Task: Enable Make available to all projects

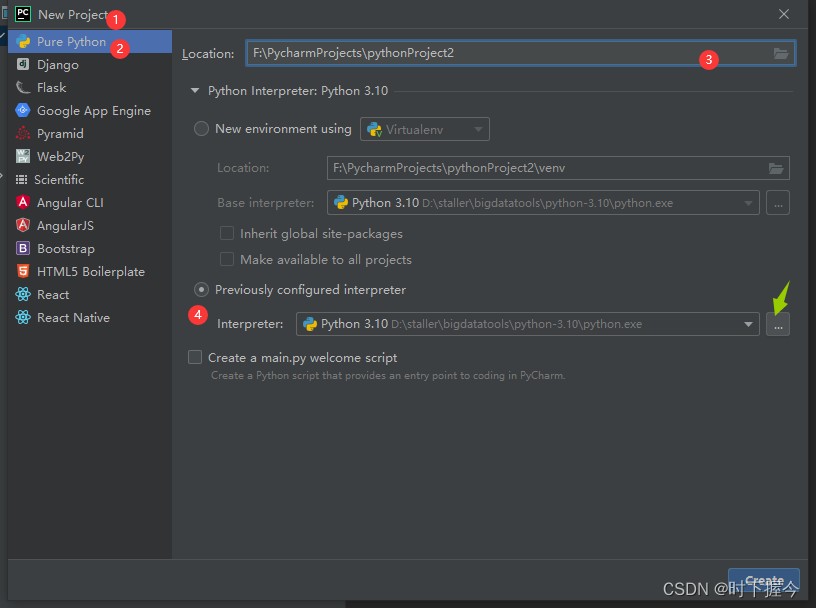Action: click(x=227, y=259)
